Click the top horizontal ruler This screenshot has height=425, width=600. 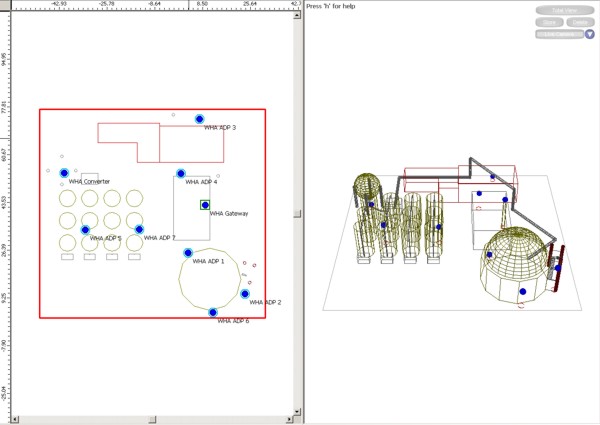[150, 4]
